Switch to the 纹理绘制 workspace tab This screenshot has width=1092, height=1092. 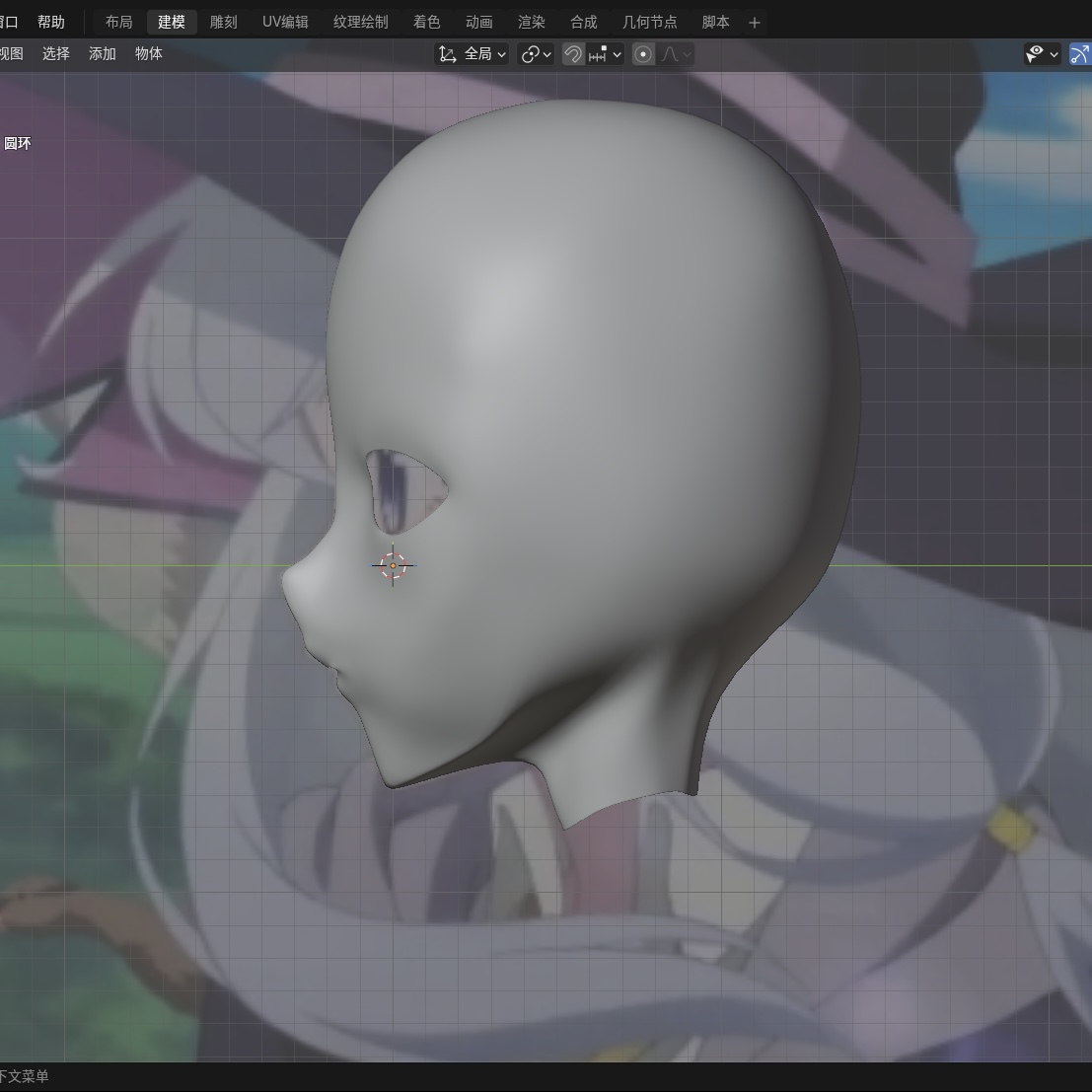tap(360, 23)
